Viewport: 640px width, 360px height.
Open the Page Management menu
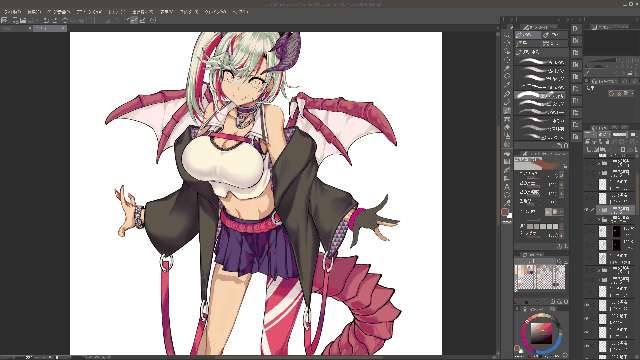[x=59, y=12]
